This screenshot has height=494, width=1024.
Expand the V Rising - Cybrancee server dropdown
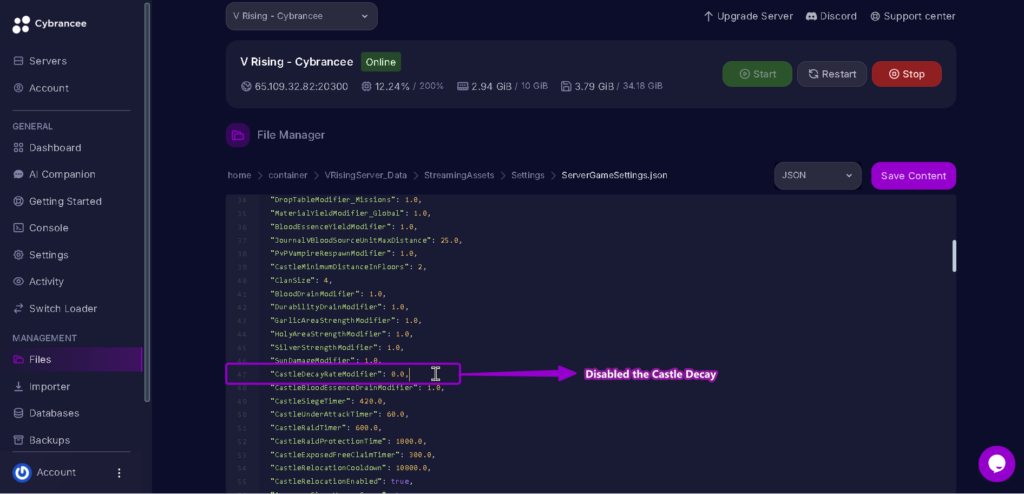[x=301, y=16]
